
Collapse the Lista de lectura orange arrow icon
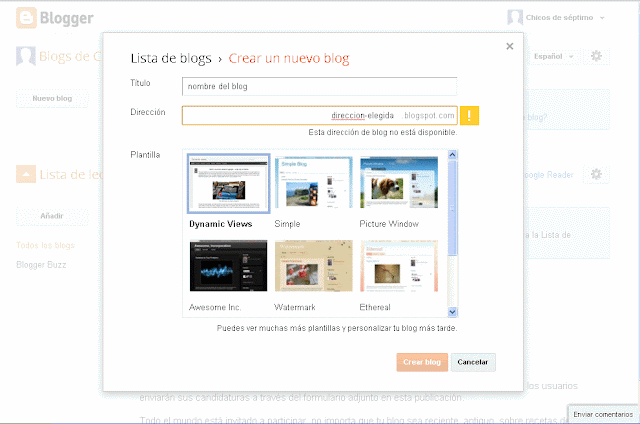(26, 174)
